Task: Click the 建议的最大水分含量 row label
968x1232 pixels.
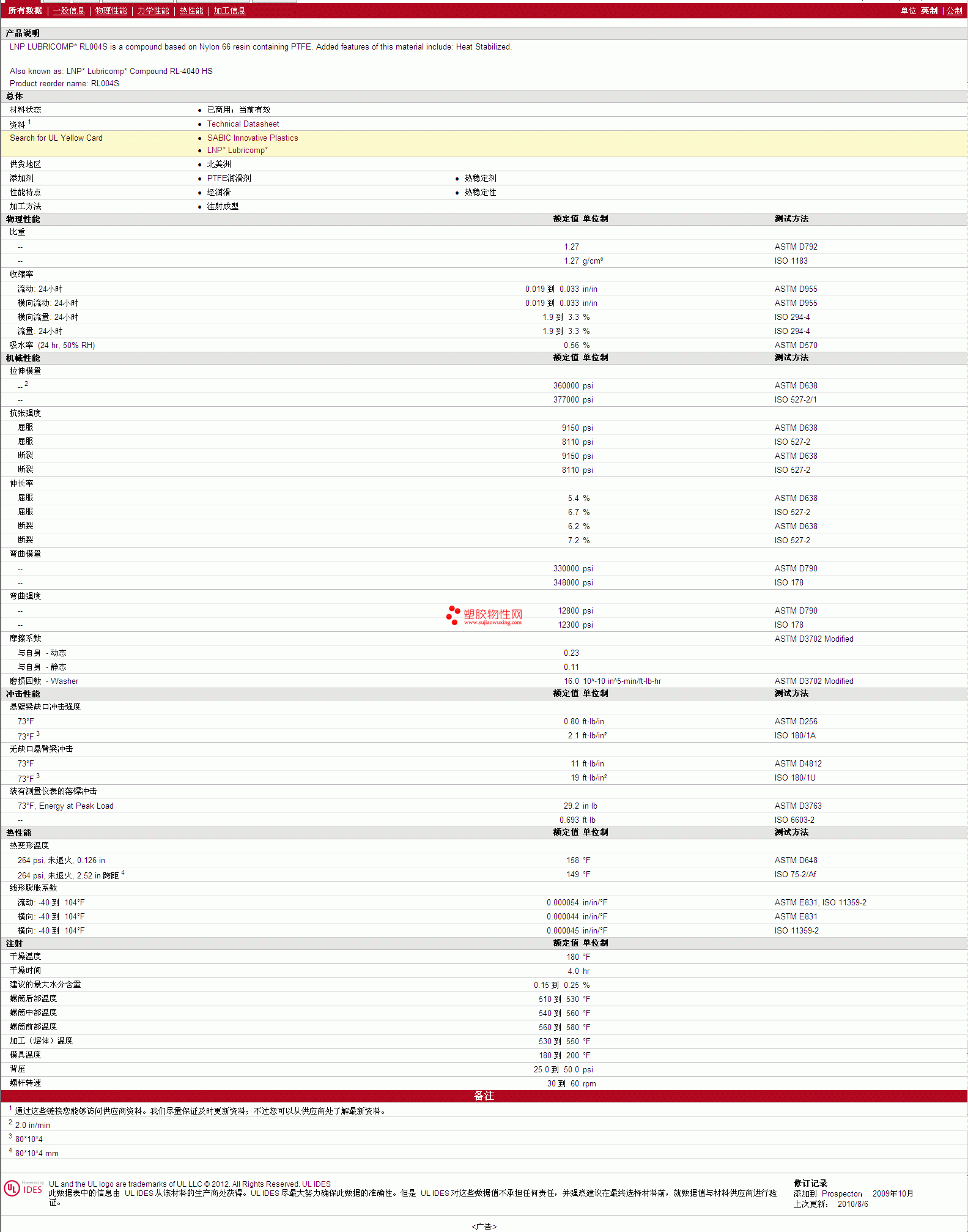Action: point(45,984)
